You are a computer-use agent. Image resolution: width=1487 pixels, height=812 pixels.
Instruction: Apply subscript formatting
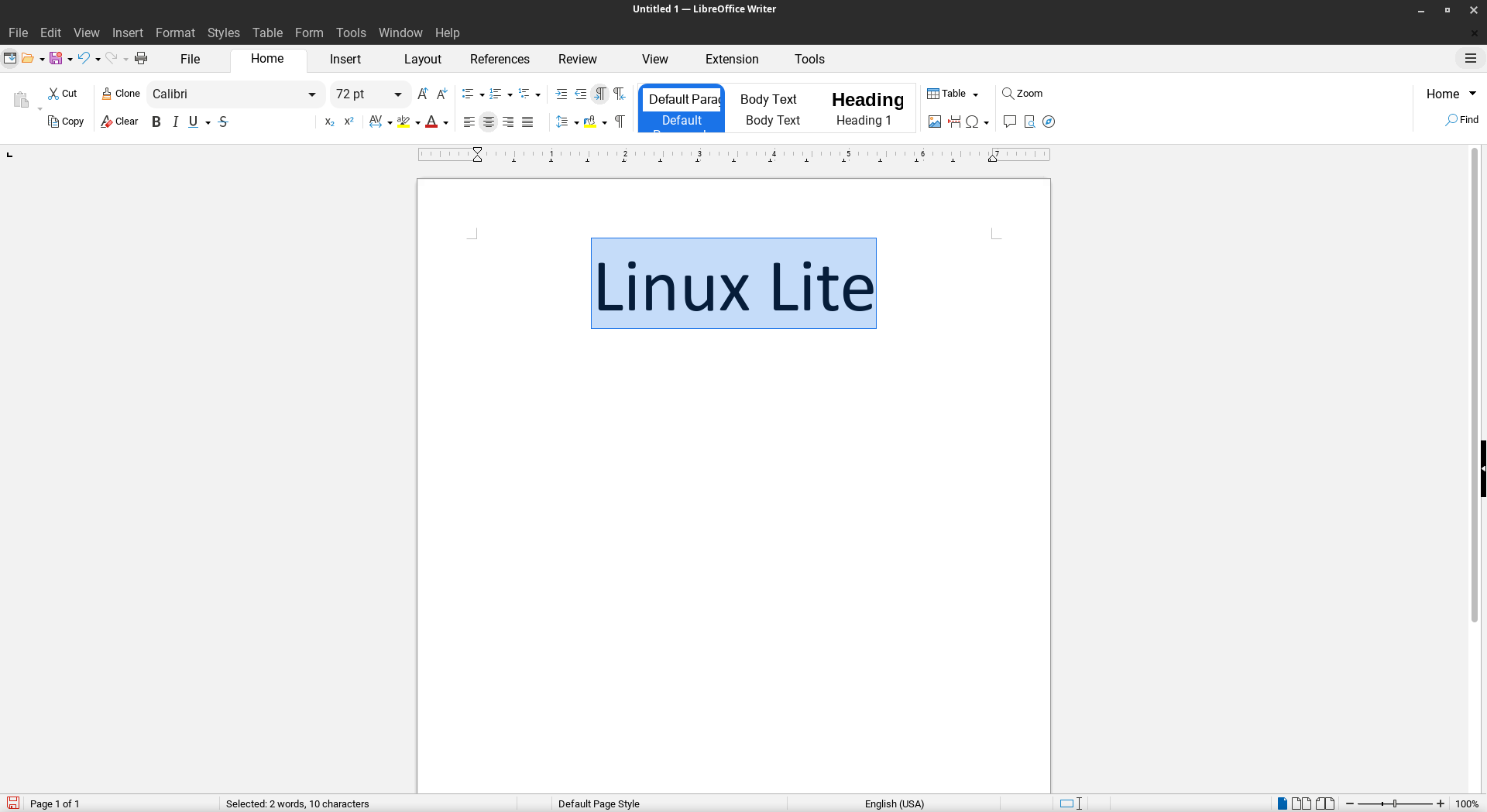click(329, 122)
